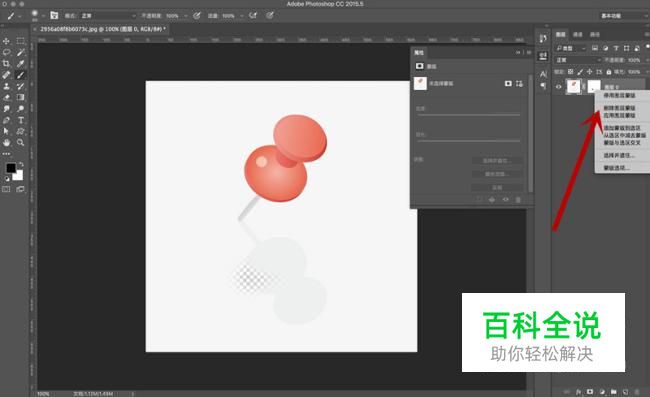The width and height of the screenshot is (650, 397).
Task: Select the Move tool
Action: coord(6,41)
